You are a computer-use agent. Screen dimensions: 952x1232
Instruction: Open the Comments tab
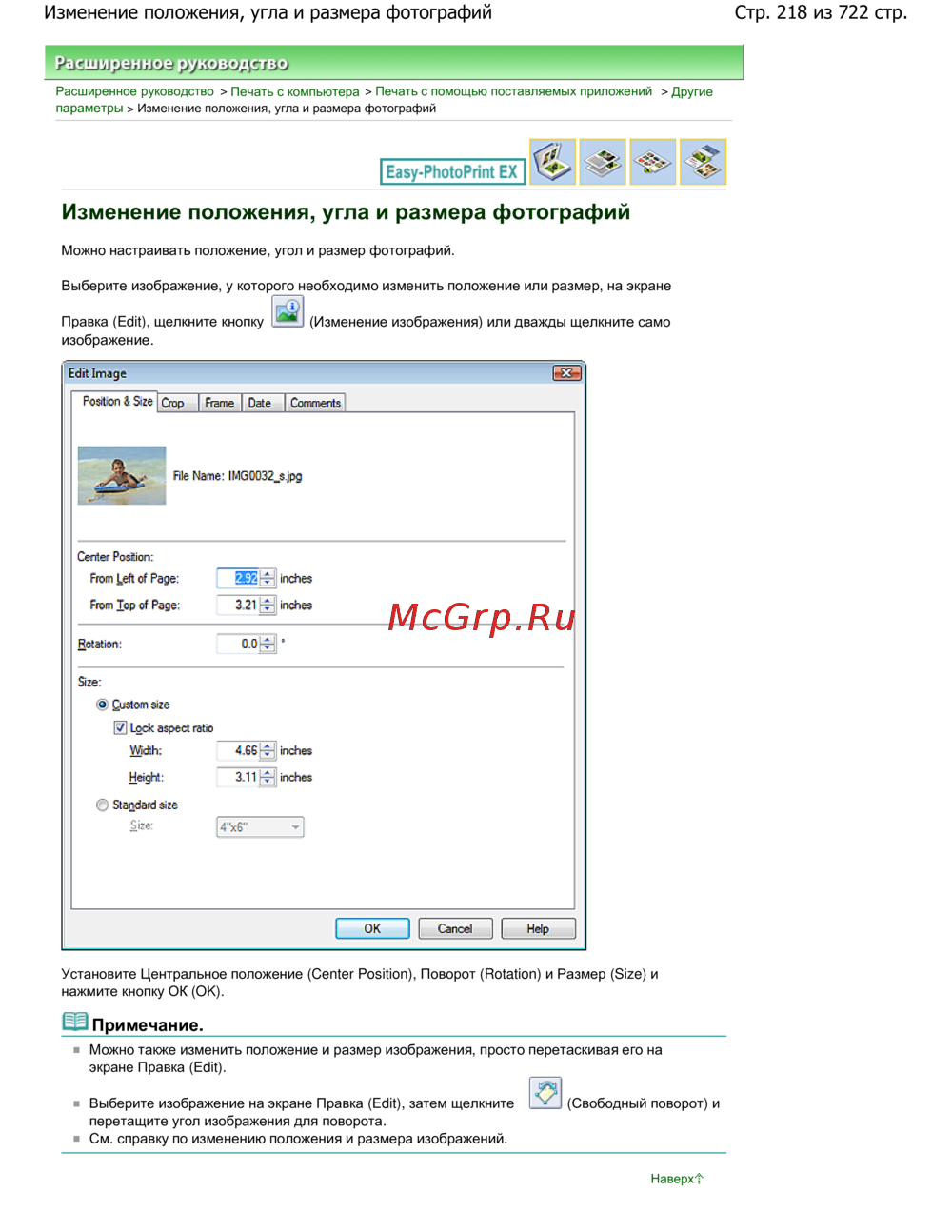(315, 404)
